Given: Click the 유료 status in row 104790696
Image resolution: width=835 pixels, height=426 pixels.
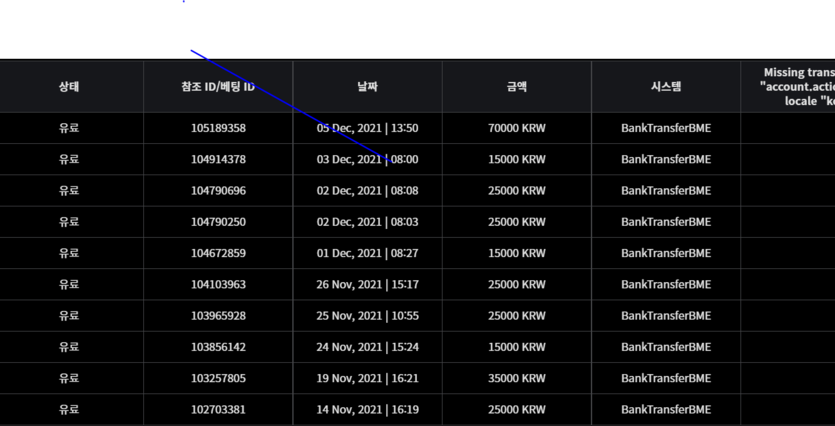Looking at the screenshot, I should pos(69,191).
